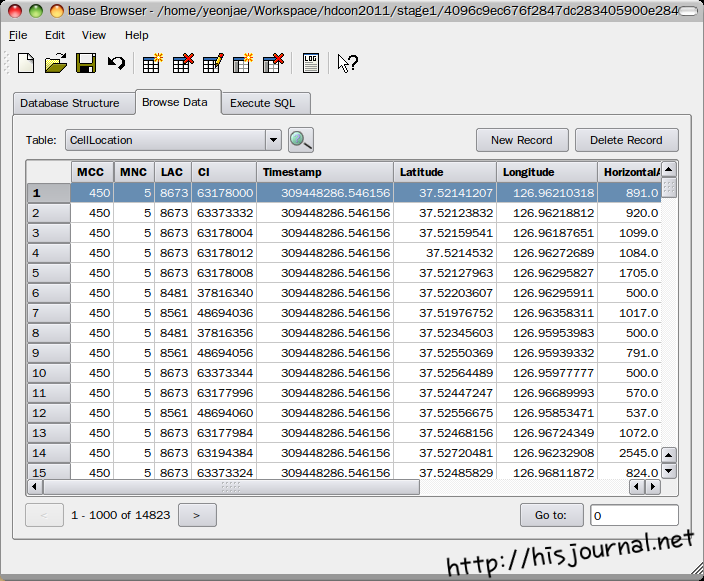
Task: Click Latitude cell 37.51976752
Action: point(445,313)
